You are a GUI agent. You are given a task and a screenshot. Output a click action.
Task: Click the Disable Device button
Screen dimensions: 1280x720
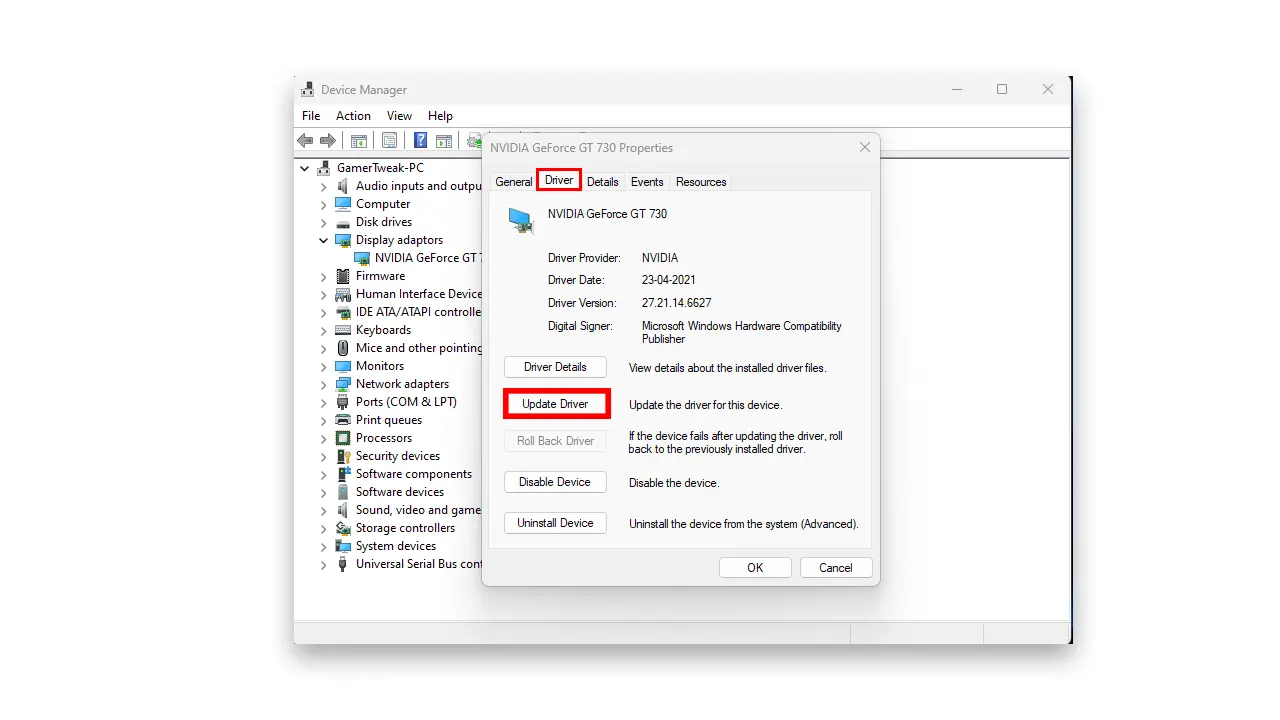[x=555, y=482]
